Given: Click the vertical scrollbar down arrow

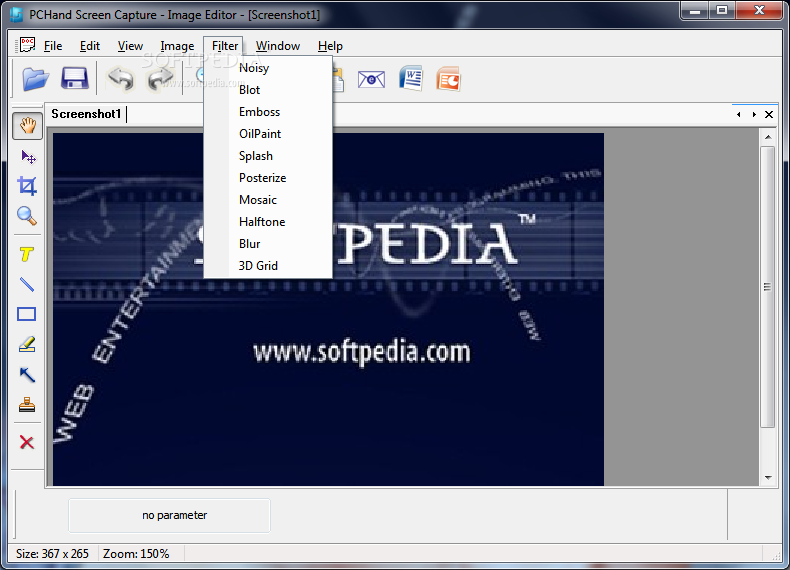Looking at the screenshot, I should pos(768,477).
